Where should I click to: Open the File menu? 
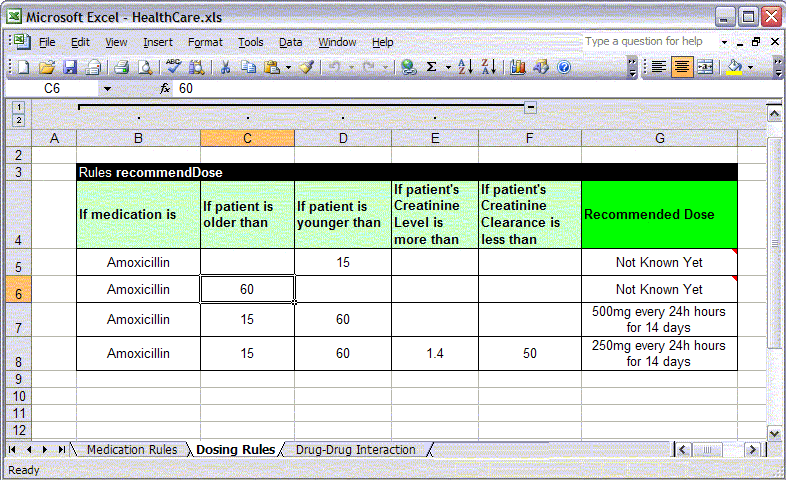(47, 43)
